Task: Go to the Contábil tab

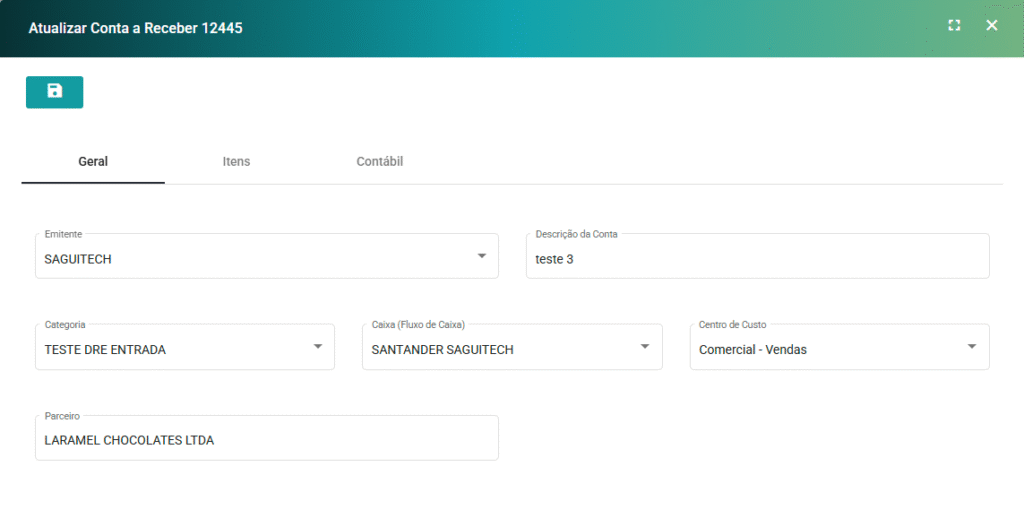Action: (379, 162)
